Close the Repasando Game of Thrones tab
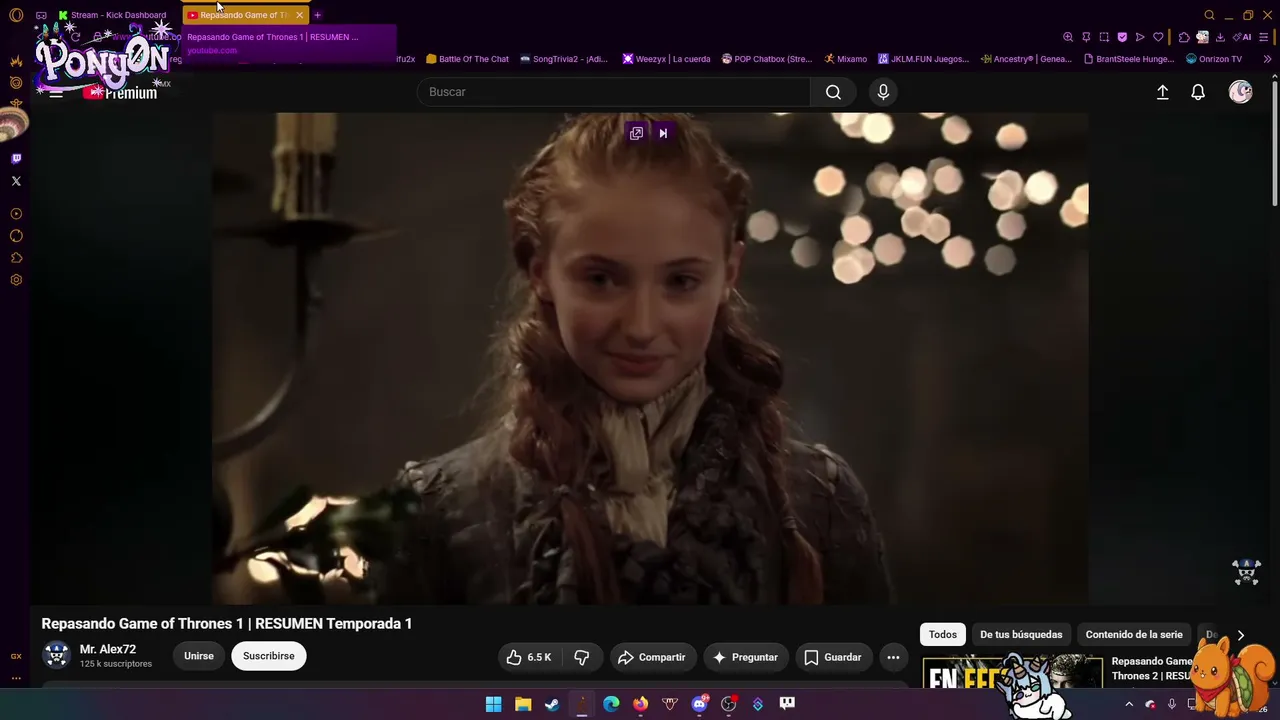The width and height of the screenshot is (1280, 720). (x=299, y=15)
